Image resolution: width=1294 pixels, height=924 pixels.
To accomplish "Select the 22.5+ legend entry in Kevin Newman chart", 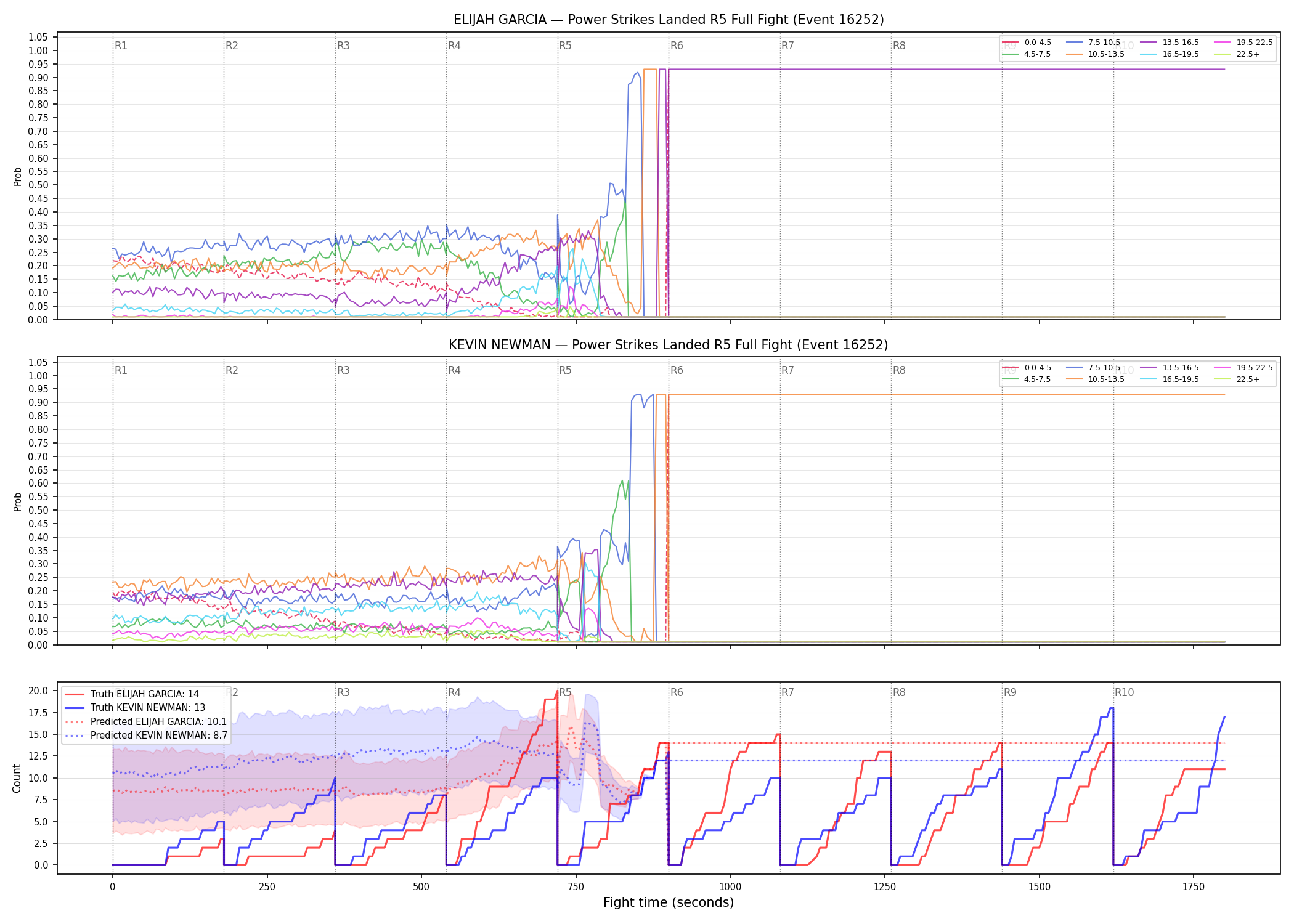I will click(x=1237, y=379).
